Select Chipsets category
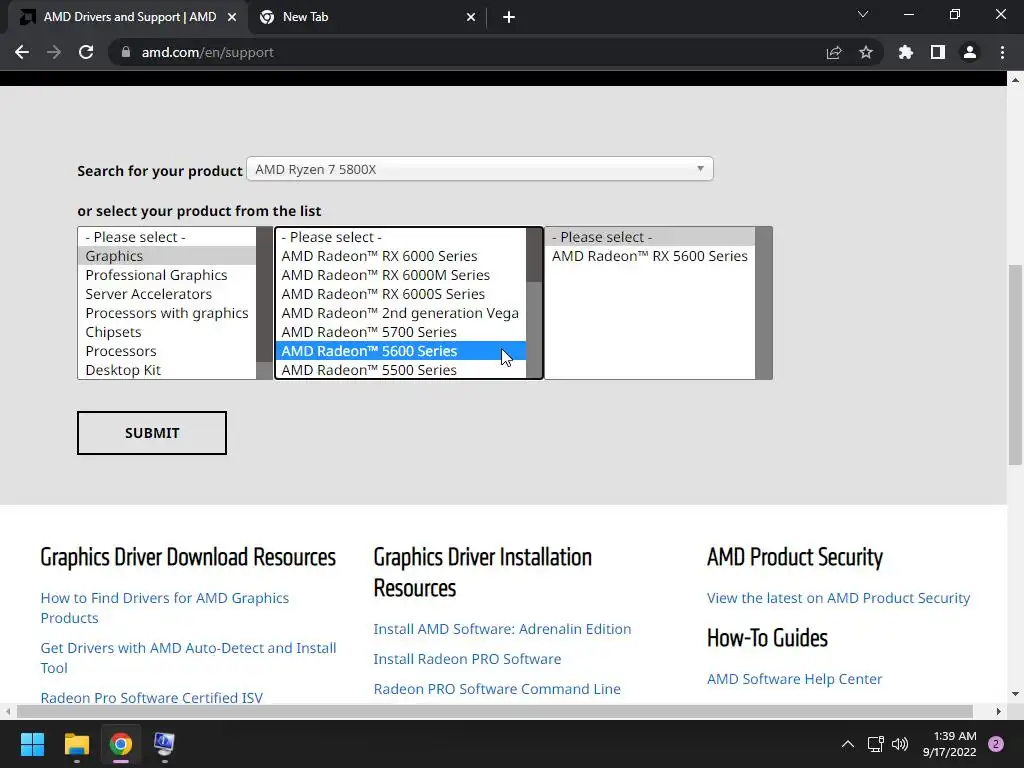The height and width of the screenshot is (768, 1024). (x=167, y=332)
